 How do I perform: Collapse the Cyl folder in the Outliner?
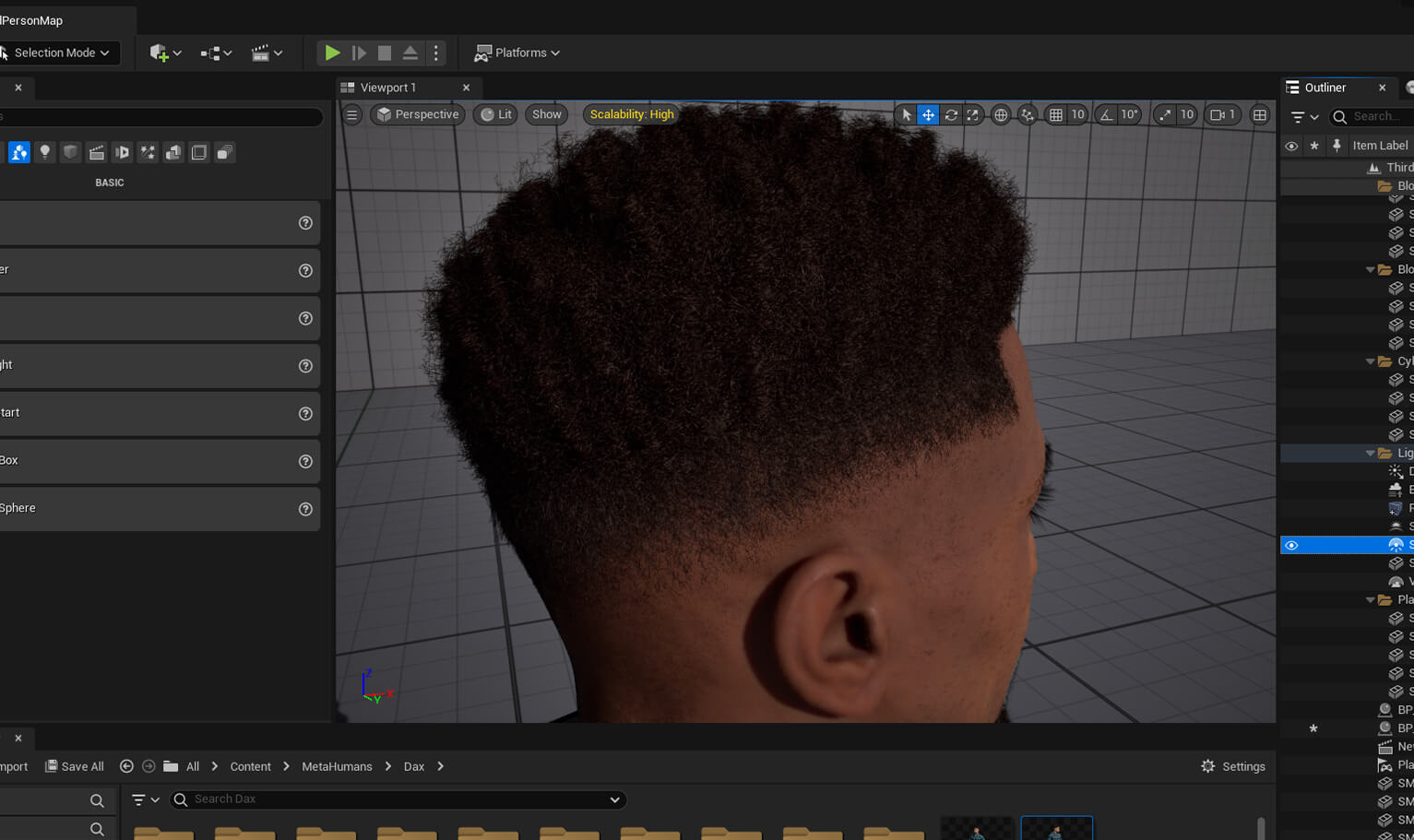pyautogui.click(x=1371, y=361)
